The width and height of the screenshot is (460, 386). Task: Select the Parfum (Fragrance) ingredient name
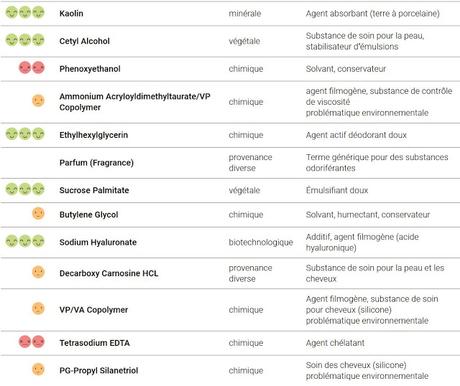click(x=96, y=163)
